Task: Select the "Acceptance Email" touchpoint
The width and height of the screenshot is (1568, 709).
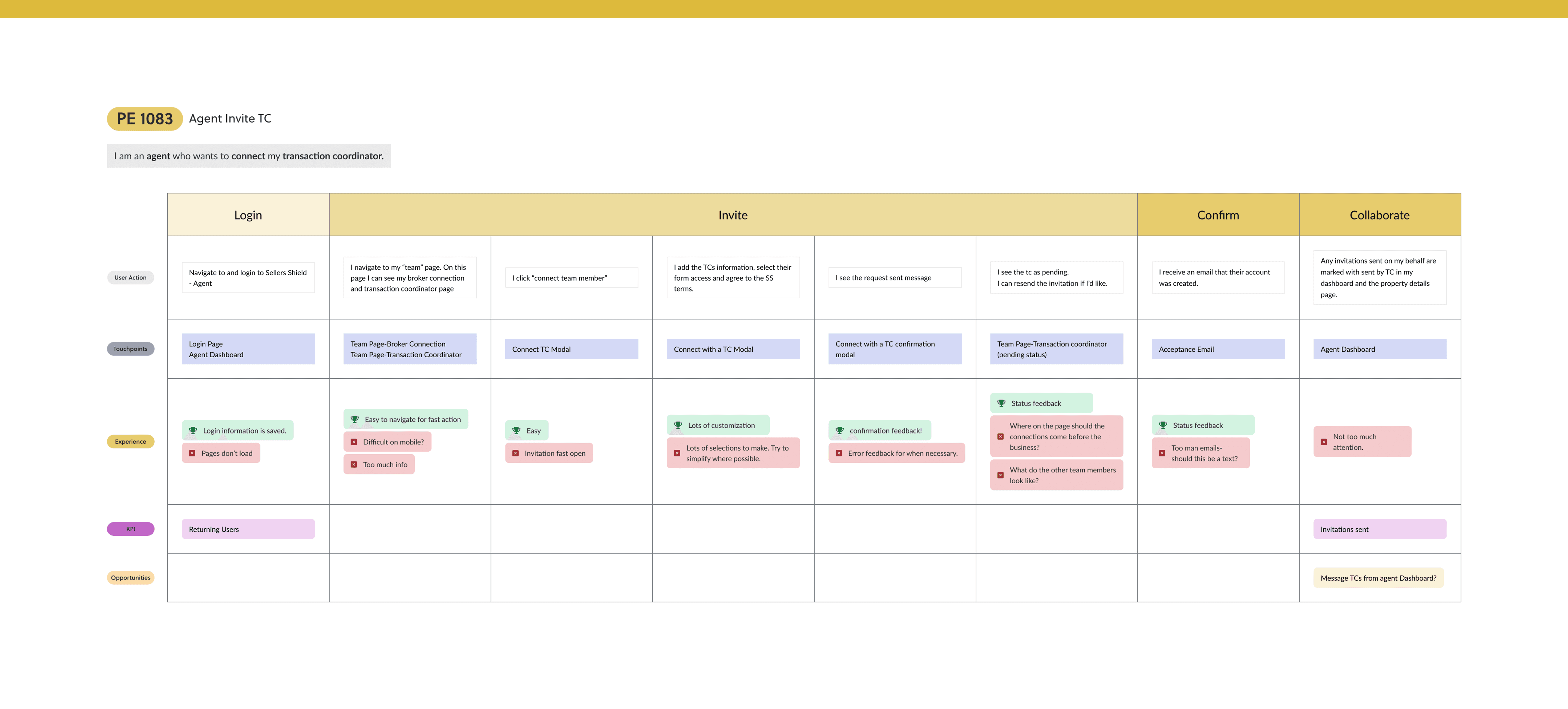Action: [x=1218, y=349]
